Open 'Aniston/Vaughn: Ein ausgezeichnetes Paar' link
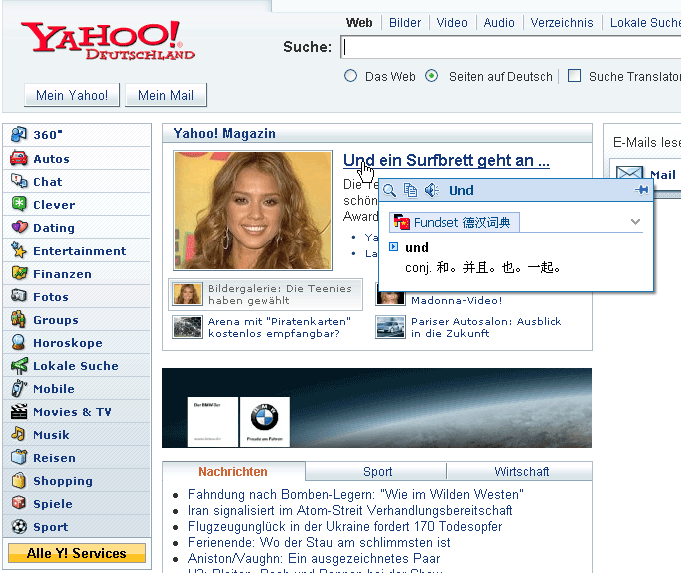This screenshot has width=681, height=573. point(314,558)
